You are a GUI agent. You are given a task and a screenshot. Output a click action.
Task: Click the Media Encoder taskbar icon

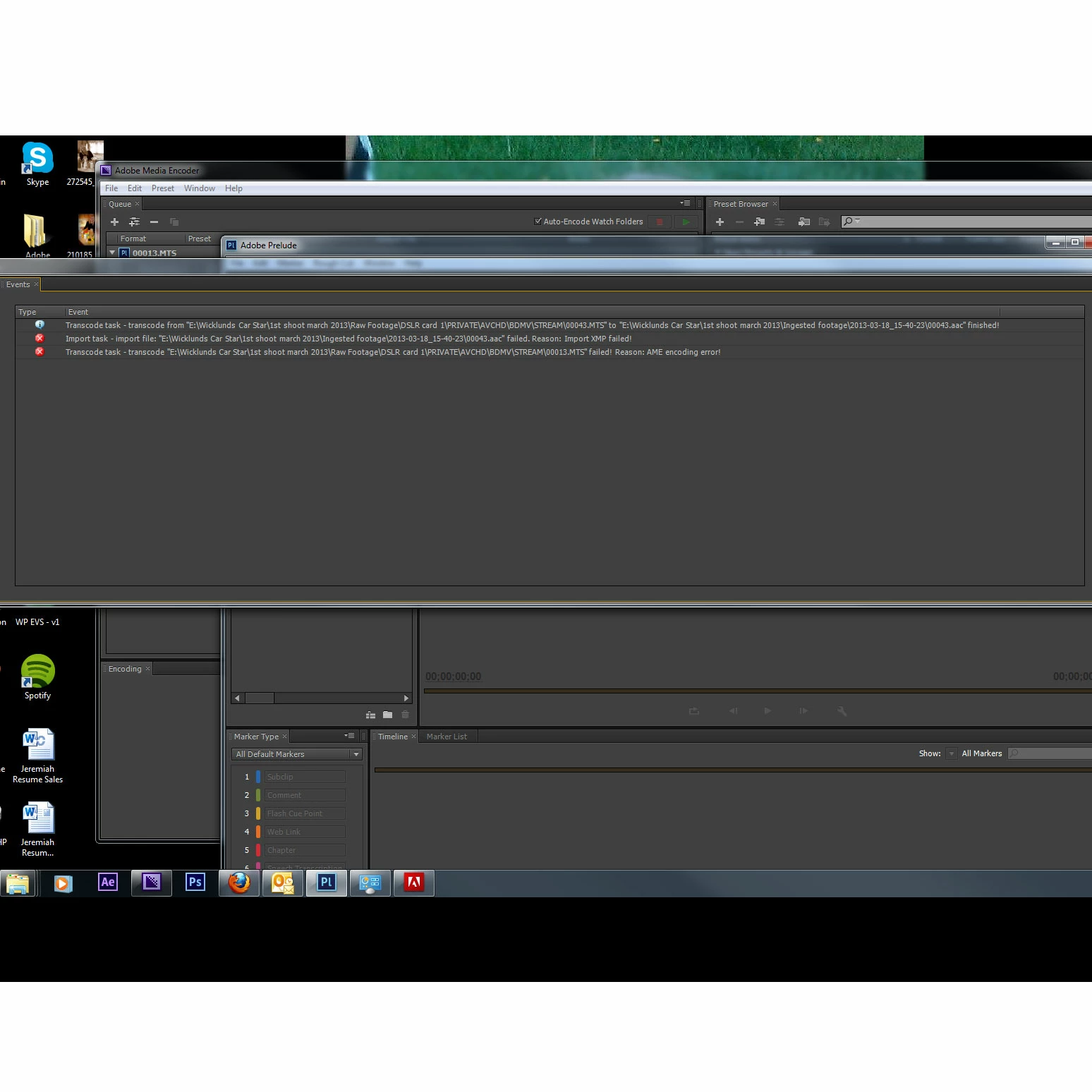point(152,882)
